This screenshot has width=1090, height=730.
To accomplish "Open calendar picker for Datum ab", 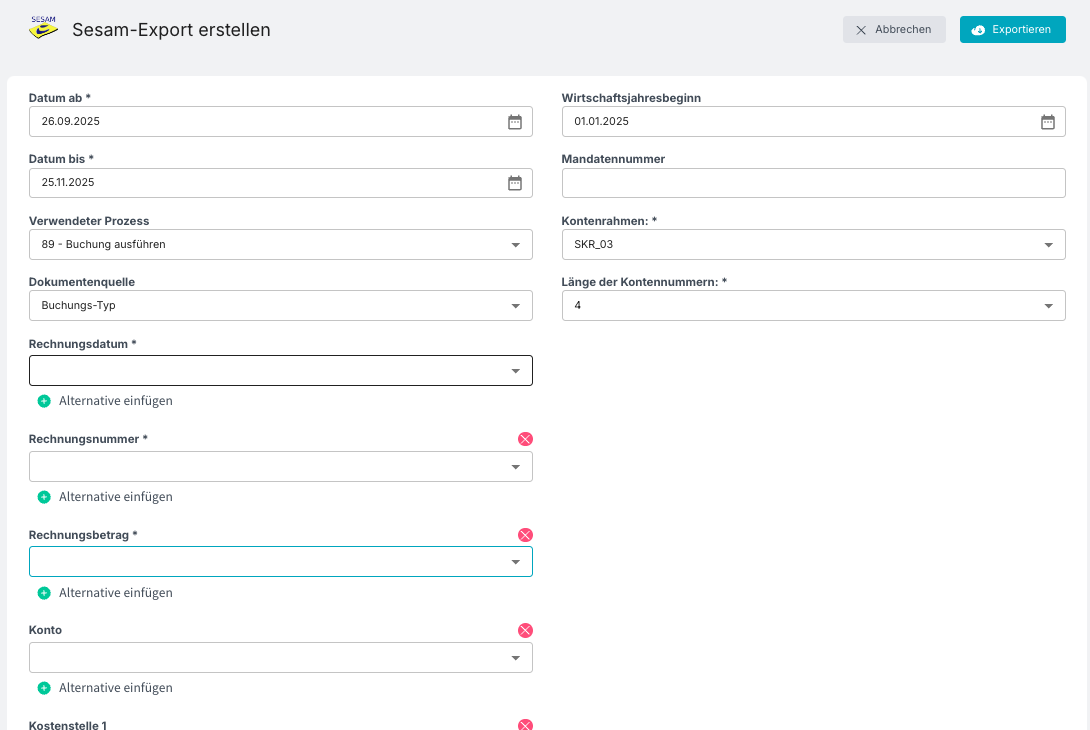I will click(515, 122).
